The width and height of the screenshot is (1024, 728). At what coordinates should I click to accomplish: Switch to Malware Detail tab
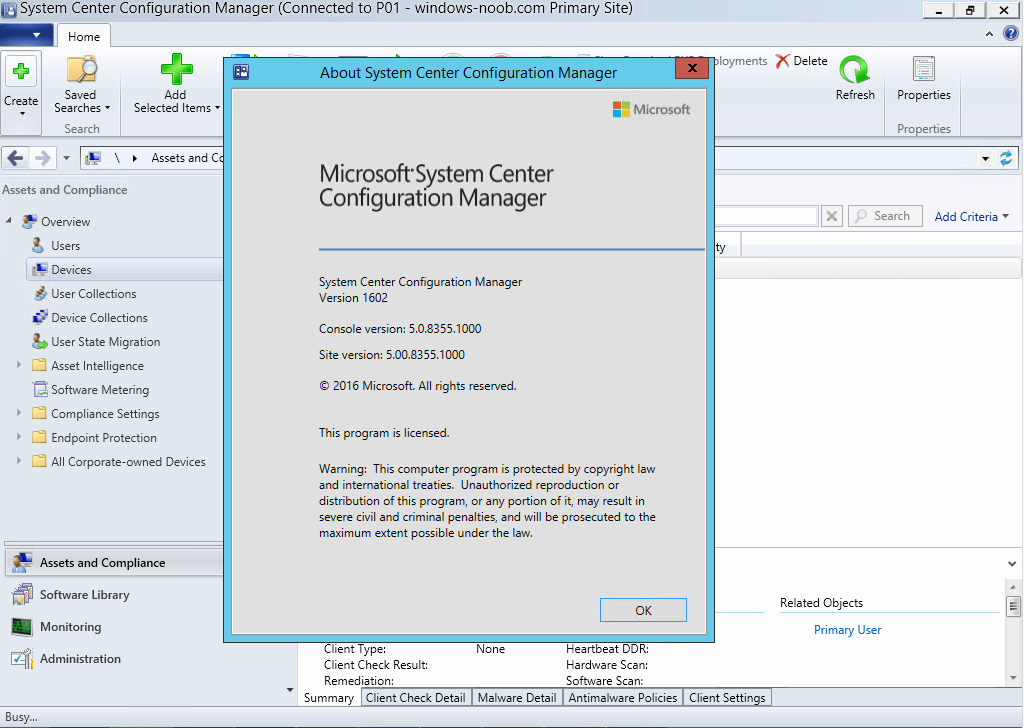[517, 698]
